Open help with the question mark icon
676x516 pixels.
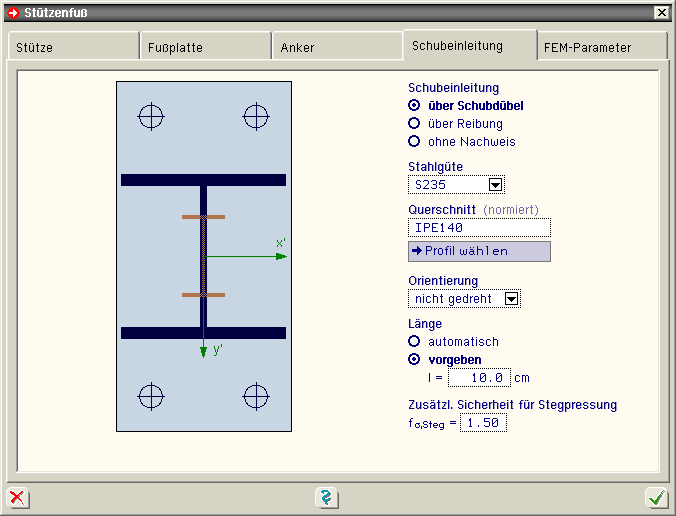point(327,497)
